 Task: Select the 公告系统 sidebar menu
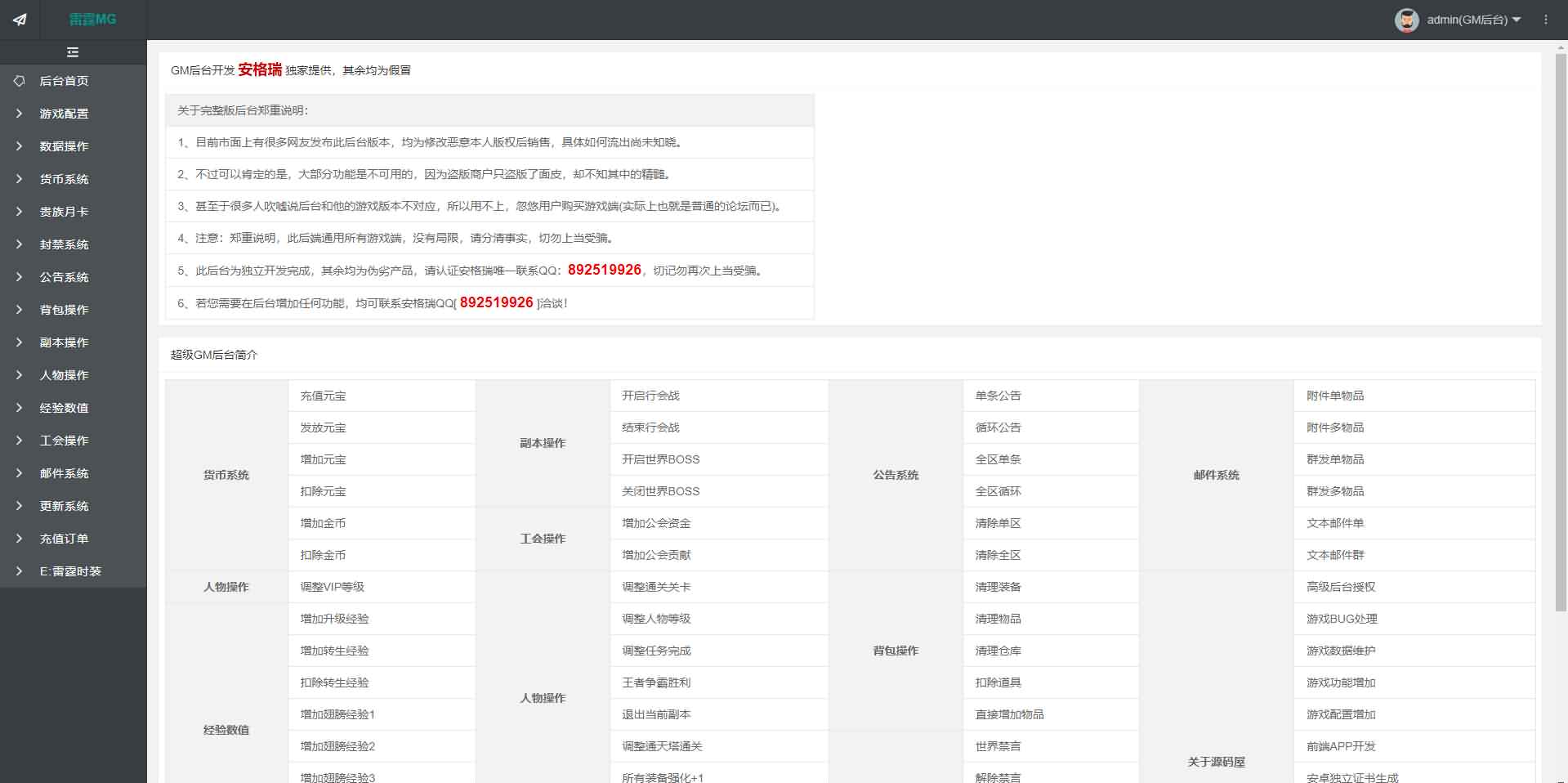(65, 277)
